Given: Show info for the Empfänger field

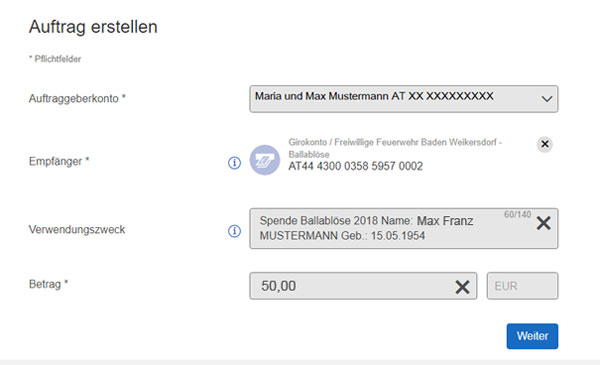Looking at the screenshot, I should click(x=235, y=163).
